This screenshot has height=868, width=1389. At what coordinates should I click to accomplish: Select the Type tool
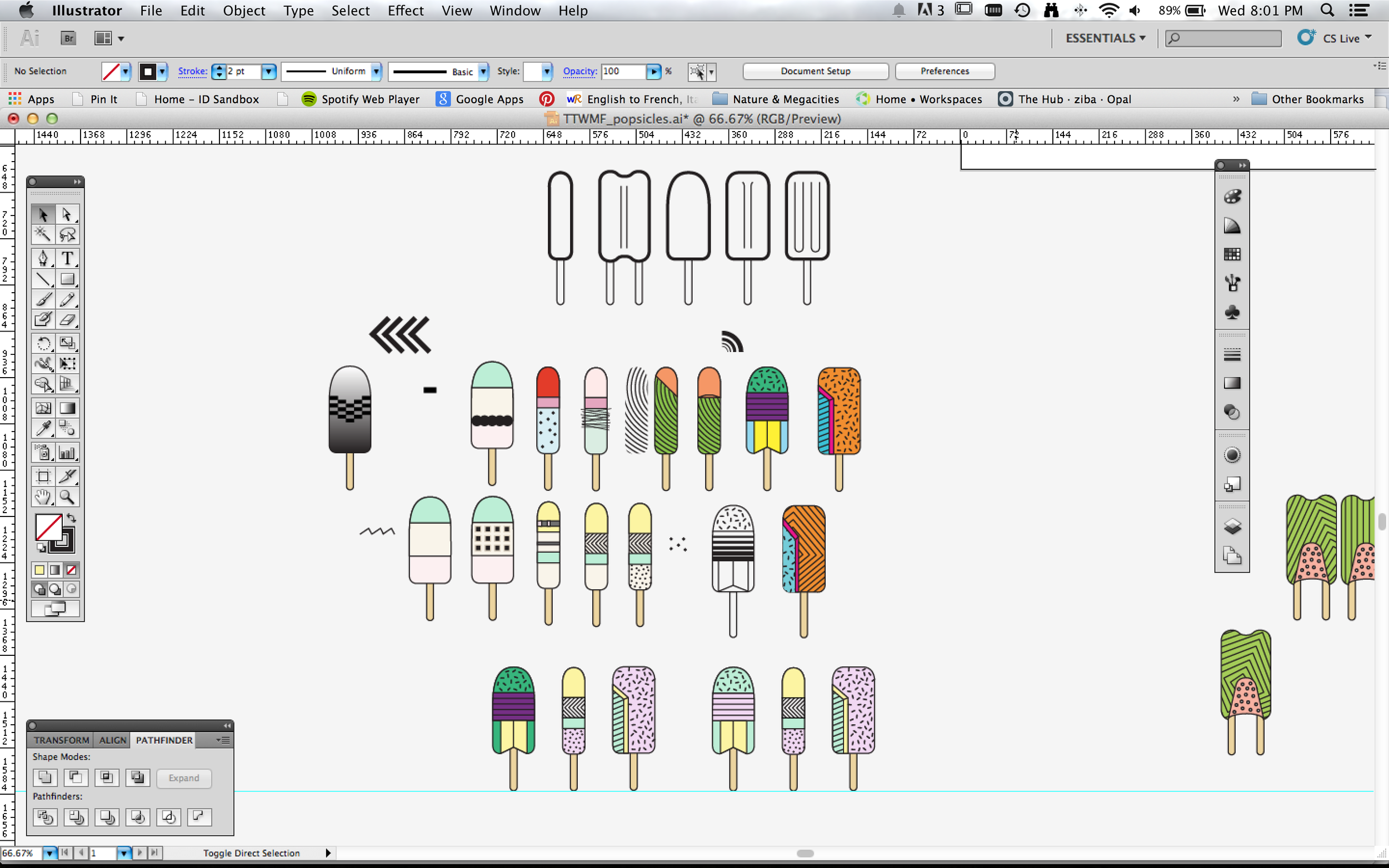coord(67,258)
